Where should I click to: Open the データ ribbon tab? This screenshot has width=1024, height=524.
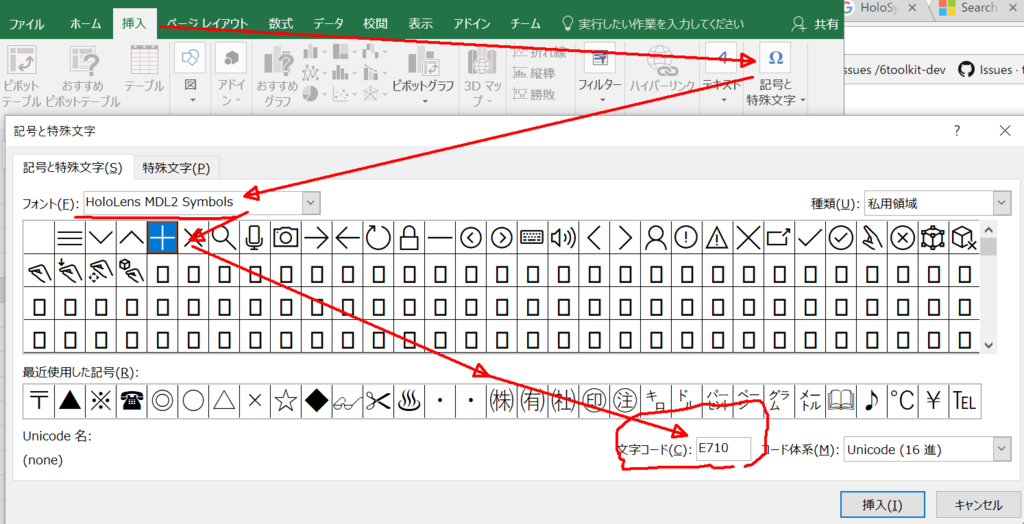(328, 24)
